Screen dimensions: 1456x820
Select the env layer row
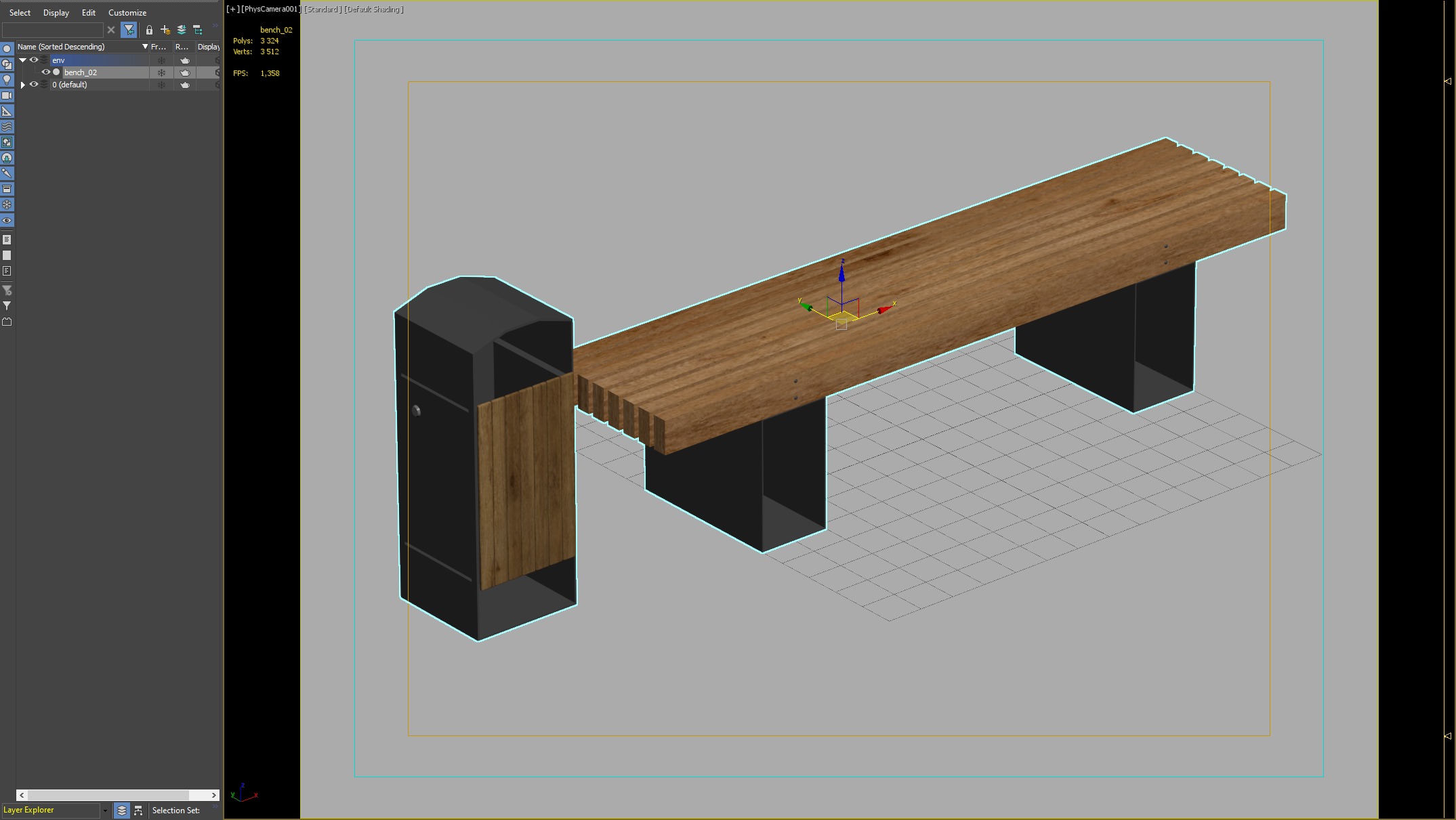(x=100, y=60)
